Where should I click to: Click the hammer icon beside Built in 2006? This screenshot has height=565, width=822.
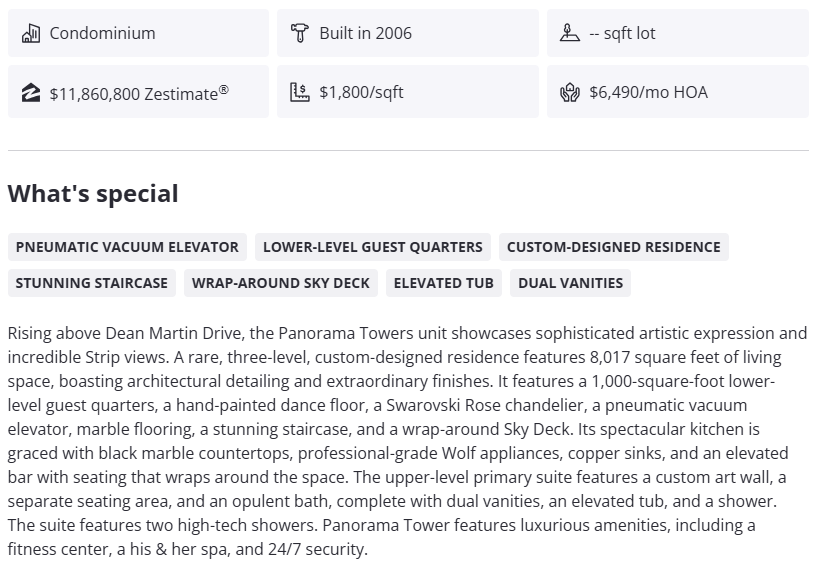pos(300,33)
